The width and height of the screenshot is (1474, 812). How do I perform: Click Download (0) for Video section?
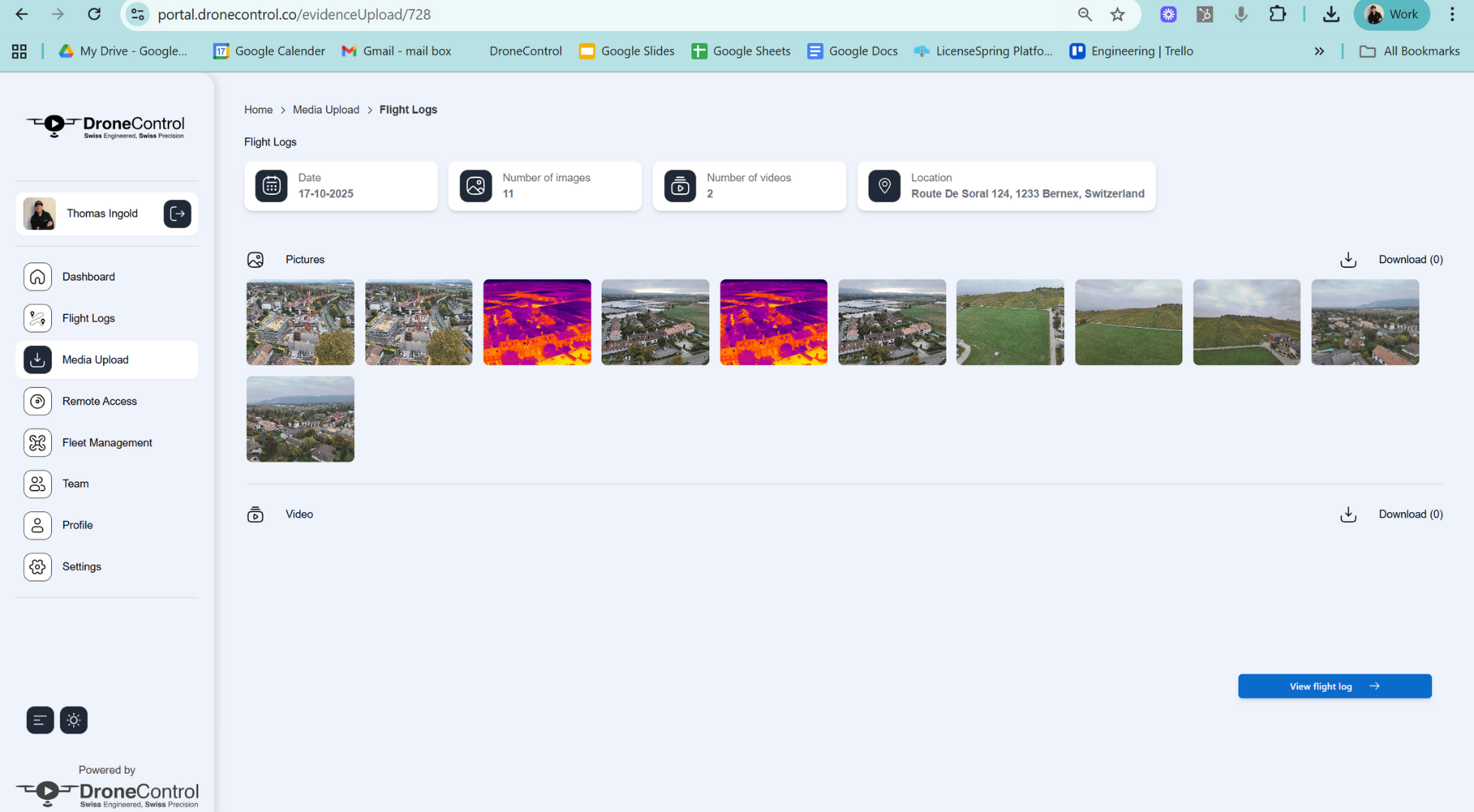tap(1410, 514)
